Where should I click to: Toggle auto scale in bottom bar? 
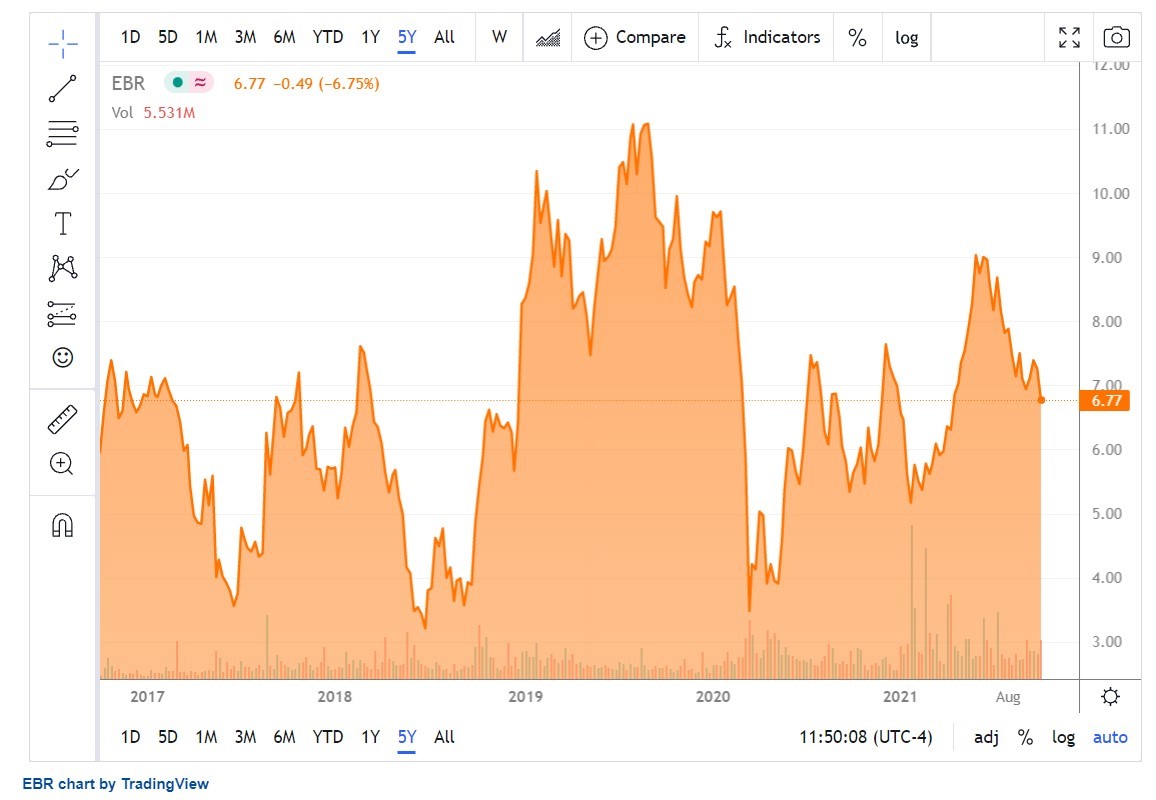[1110, 737]
